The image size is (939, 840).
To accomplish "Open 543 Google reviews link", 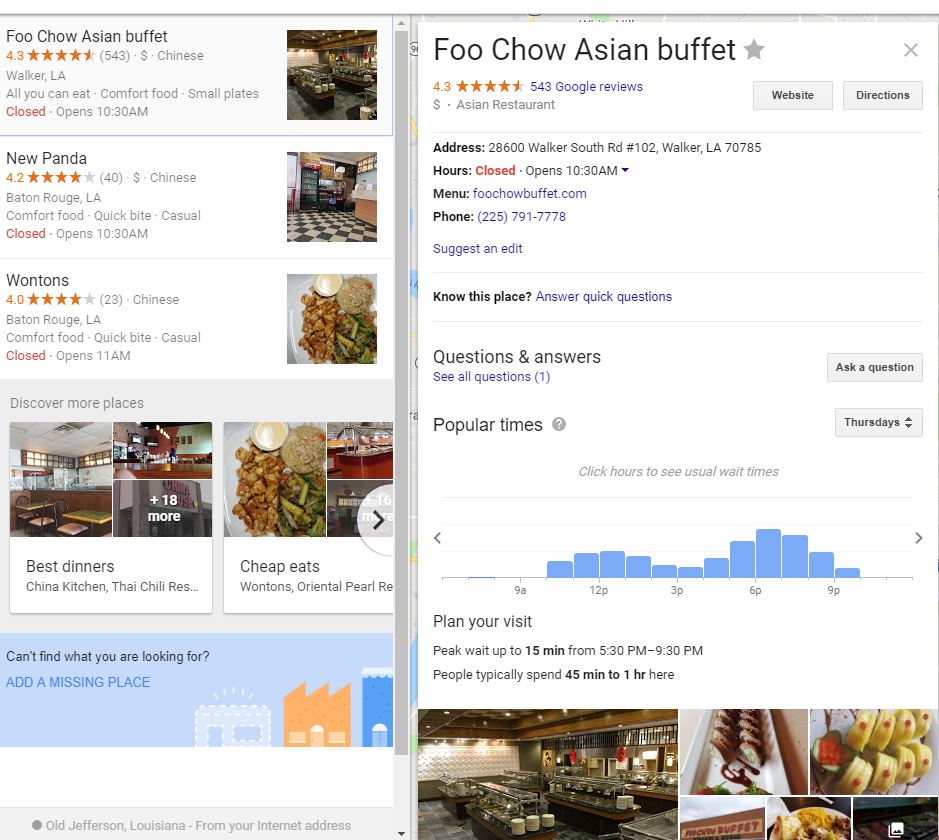I will (586, 86).
